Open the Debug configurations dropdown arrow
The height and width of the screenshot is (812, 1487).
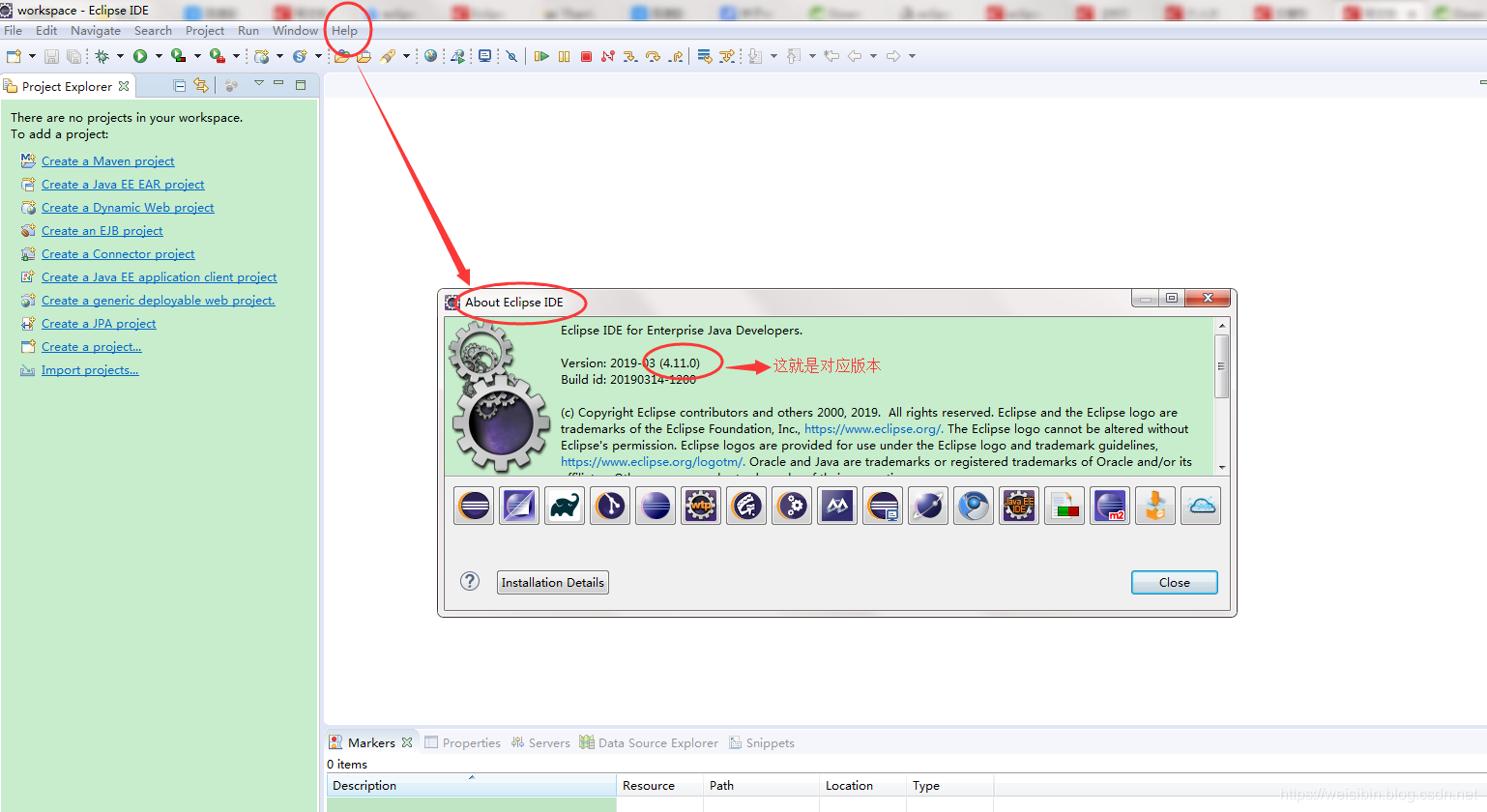pyautogui.click(x=120, y=56)
